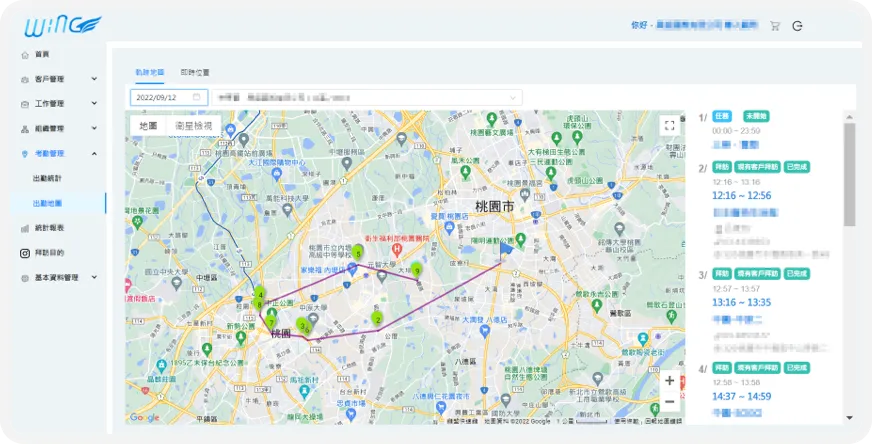Click the blue flag marker on route

point(506,251)
